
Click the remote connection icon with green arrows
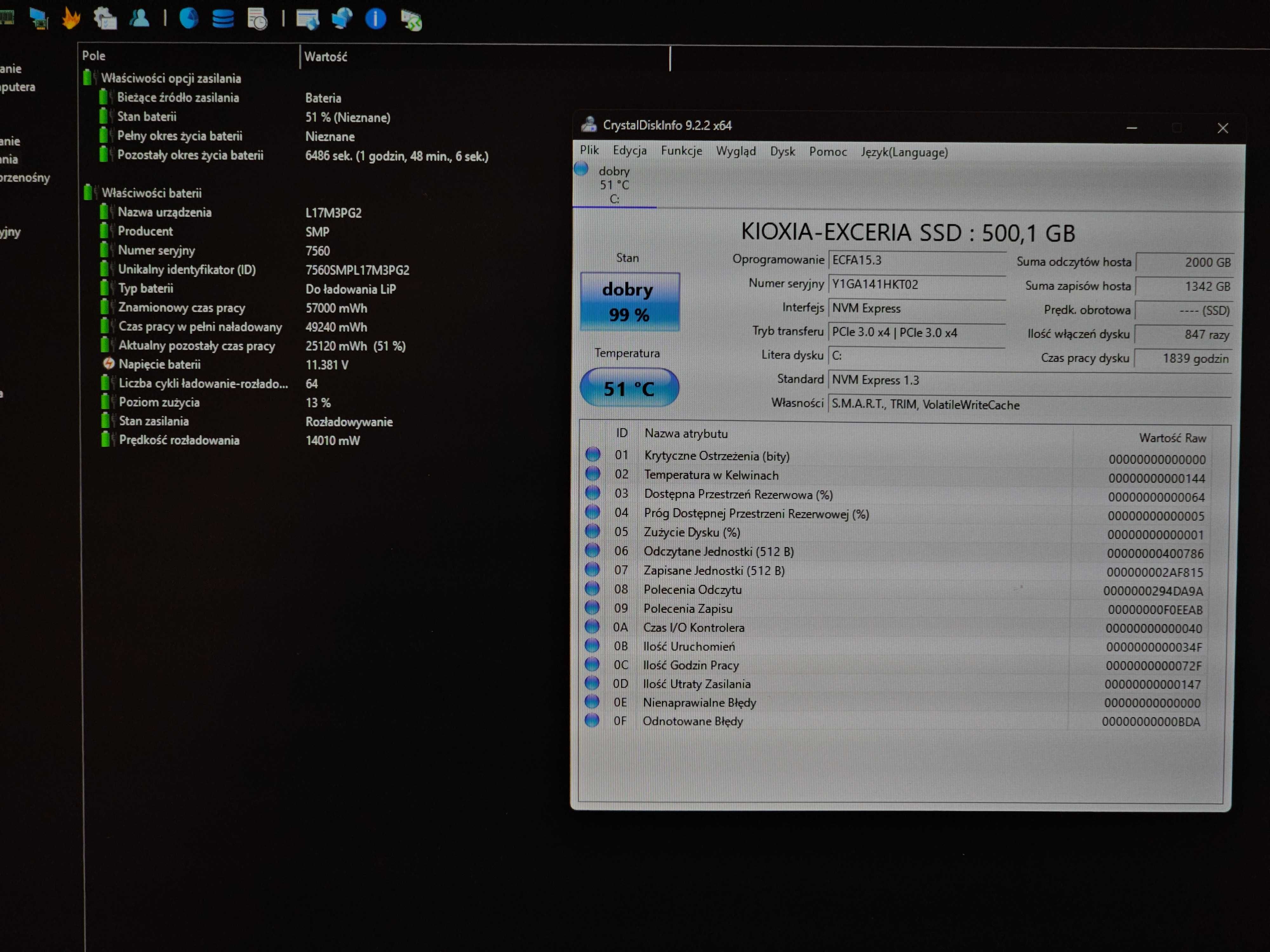point(411,20)
